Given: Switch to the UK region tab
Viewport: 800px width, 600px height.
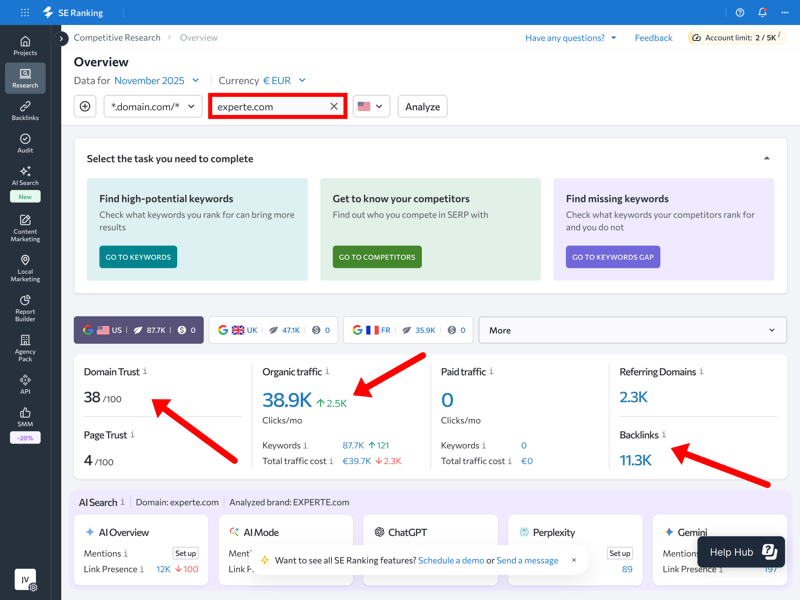Looking at the screenshot, I should pos(273,330).
